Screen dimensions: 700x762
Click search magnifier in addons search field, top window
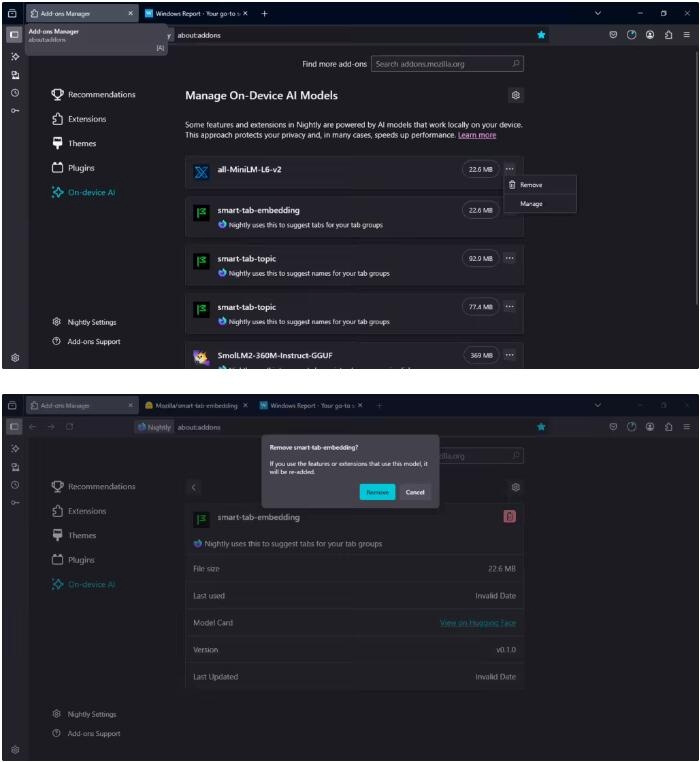coord(516,64)
